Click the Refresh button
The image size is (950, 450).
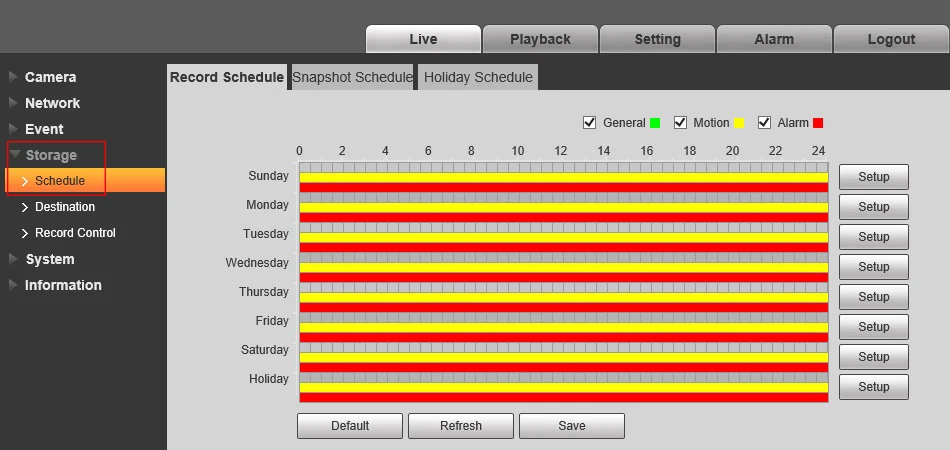point(460,426)
